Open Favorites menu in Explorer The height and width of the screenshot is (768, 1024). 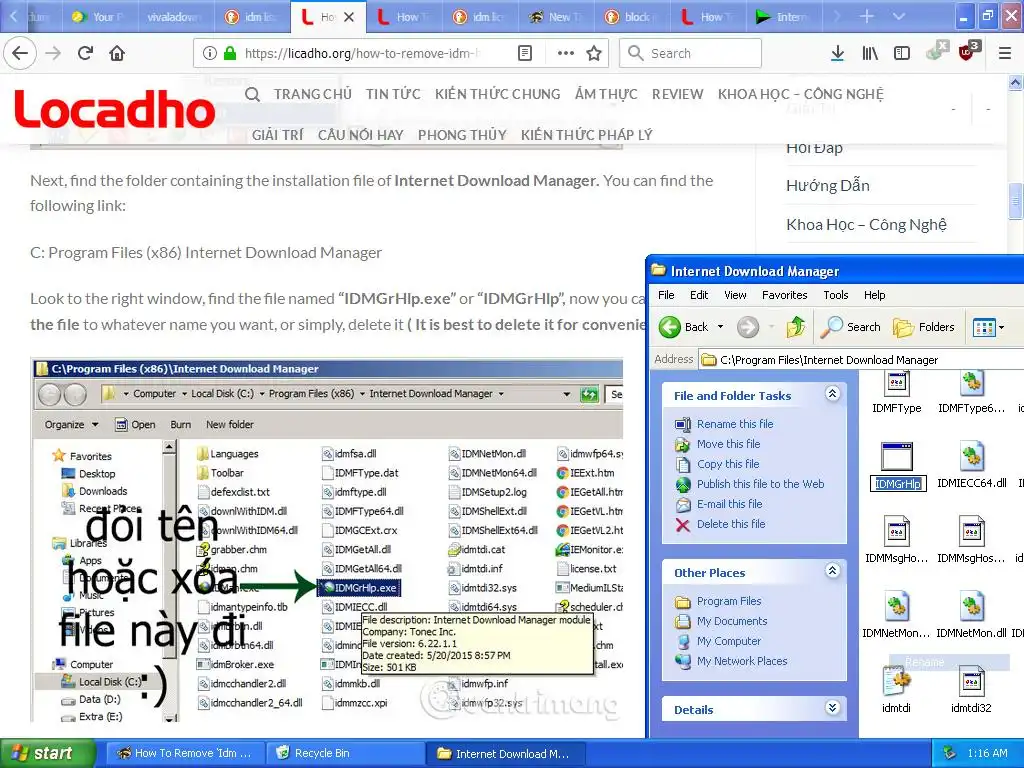pos(784,295)
